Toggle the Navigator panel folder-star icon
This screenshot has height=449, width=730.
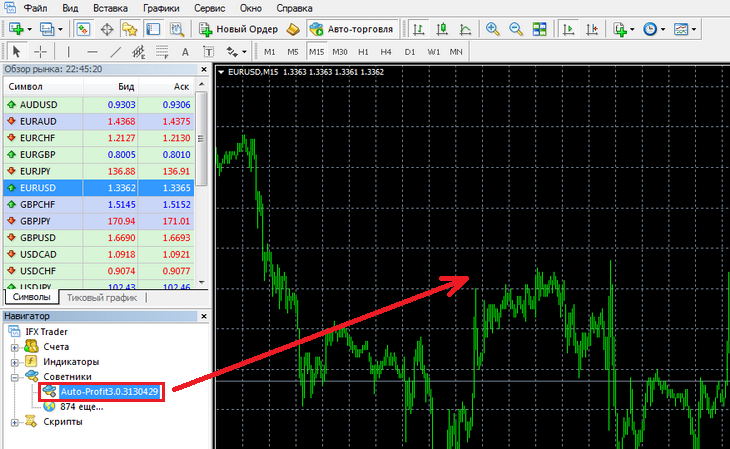[x=129, y=29]
